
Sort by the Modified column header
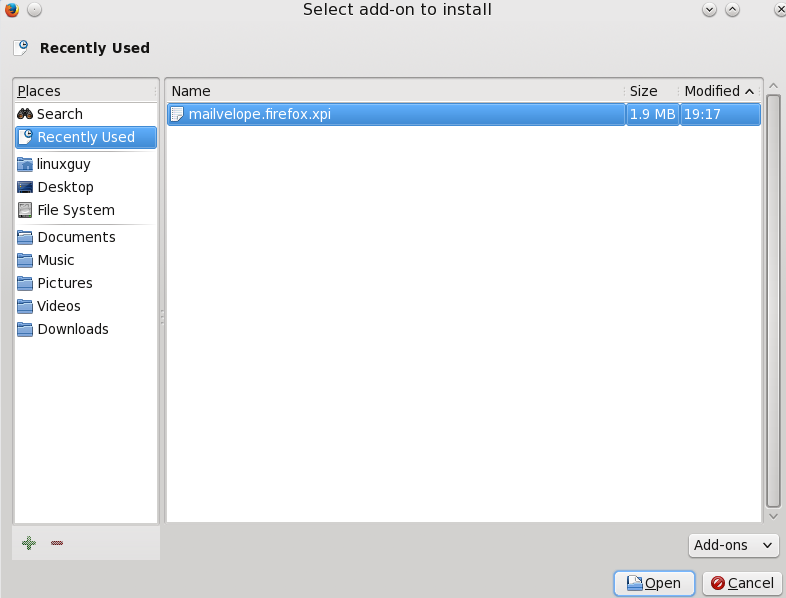(719, 91)
